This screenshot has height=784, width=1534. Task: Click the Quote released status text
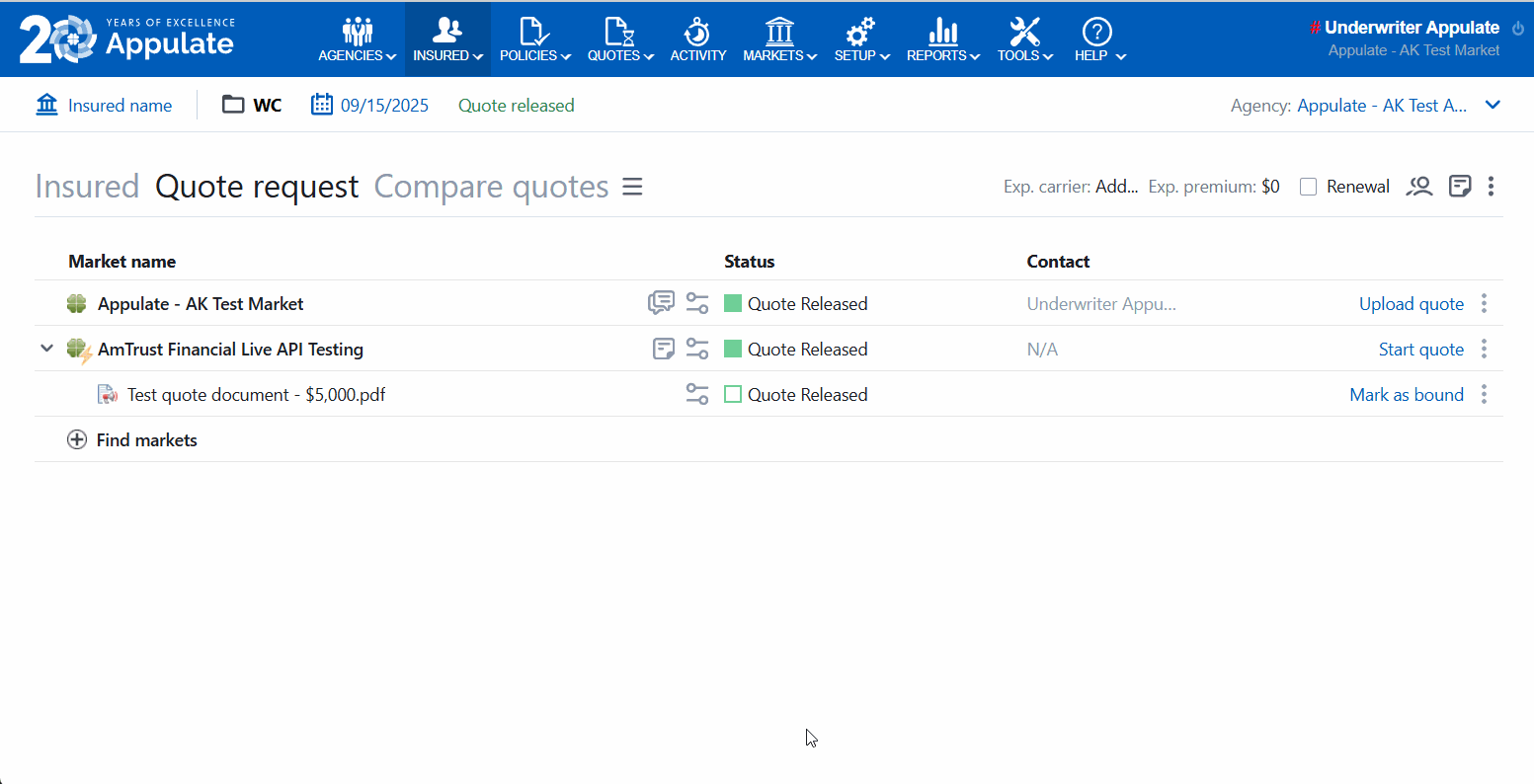coord(516,106)
